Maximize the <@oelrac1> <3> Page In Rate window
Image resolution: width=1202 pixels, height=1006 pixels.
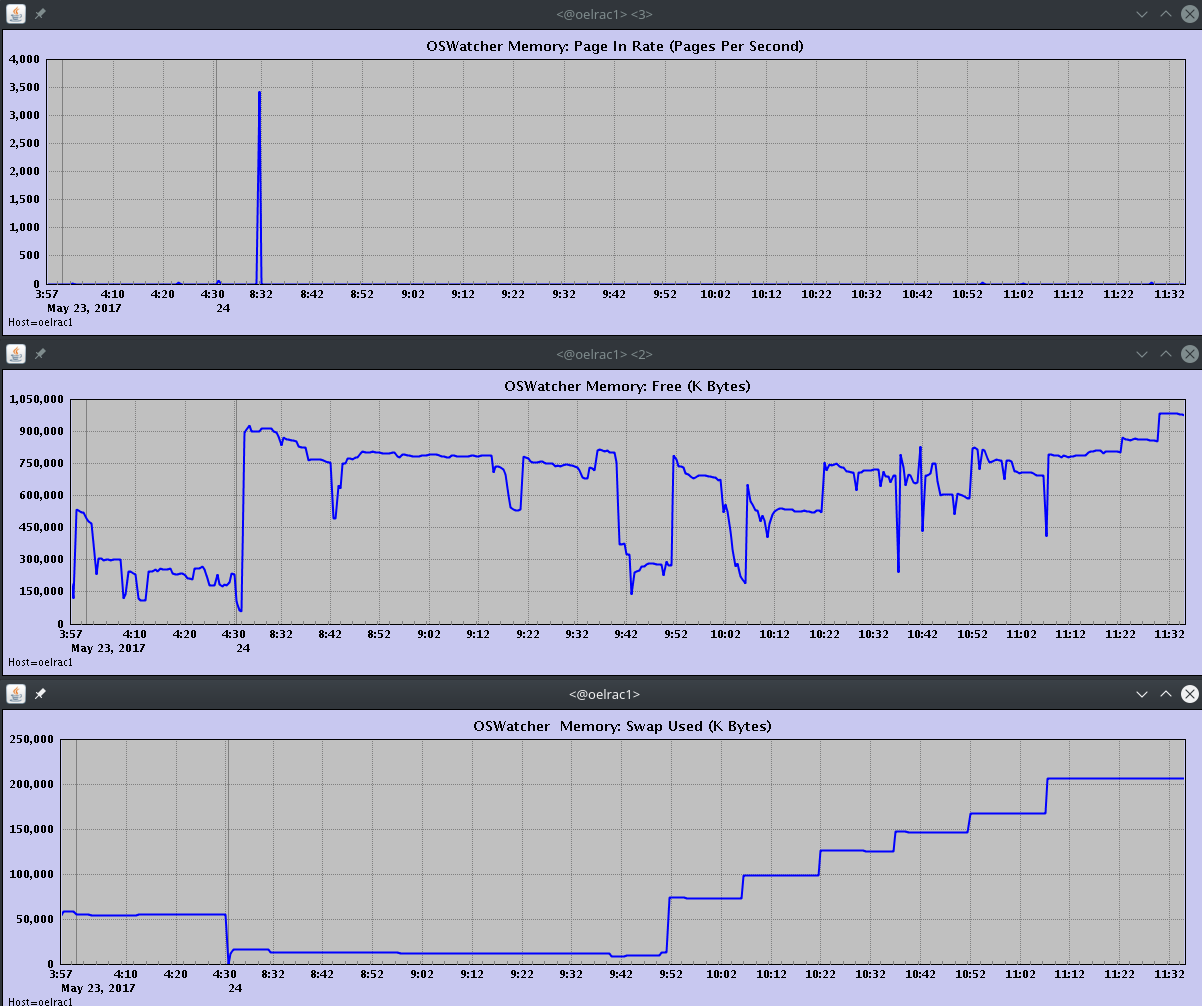pos(1166,14)
